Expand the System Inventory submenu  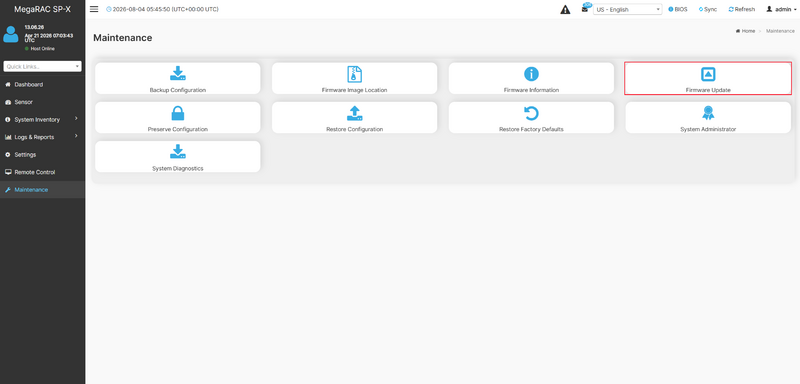(42, 119)
